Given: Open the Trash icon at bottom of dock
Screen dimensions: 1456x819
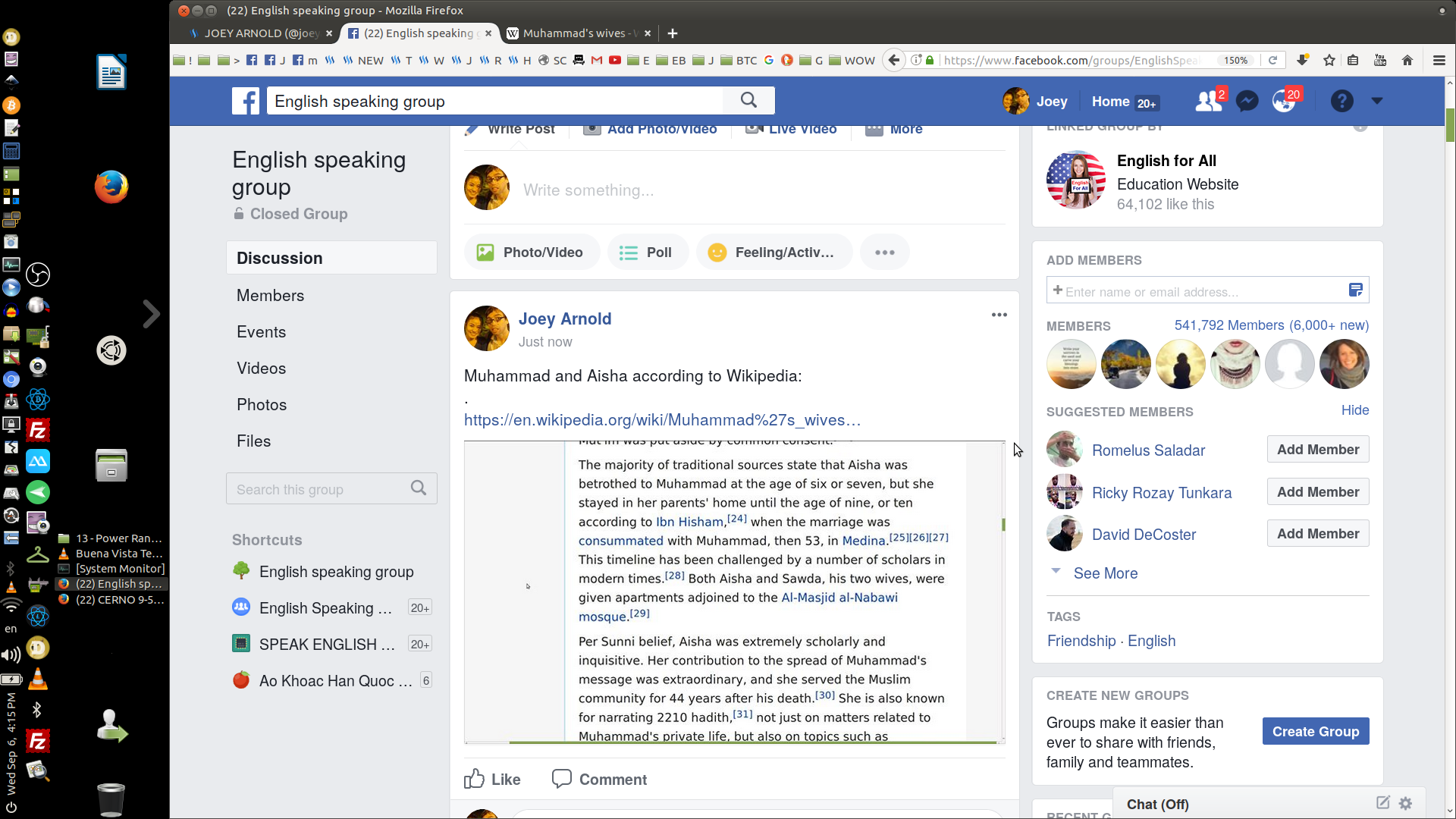Looking at the screenshot, I should point(111,799).
